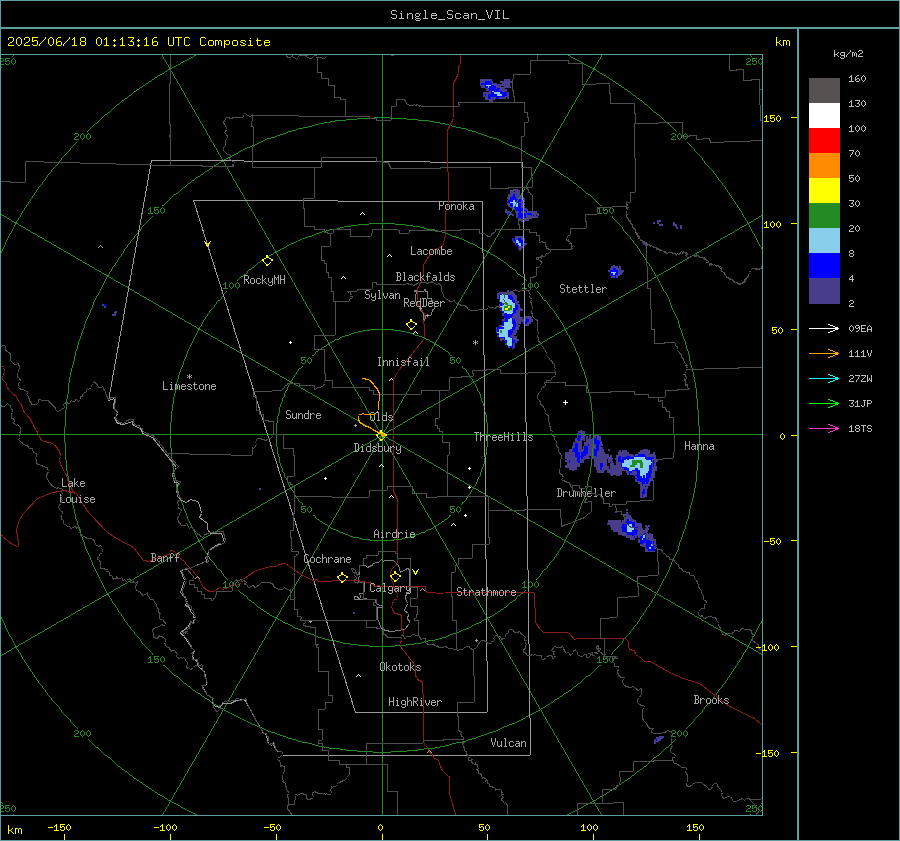Click the yellow V marker east of Calgary
Viewport: 900px width, 841px height.
[x=416, y=572]
